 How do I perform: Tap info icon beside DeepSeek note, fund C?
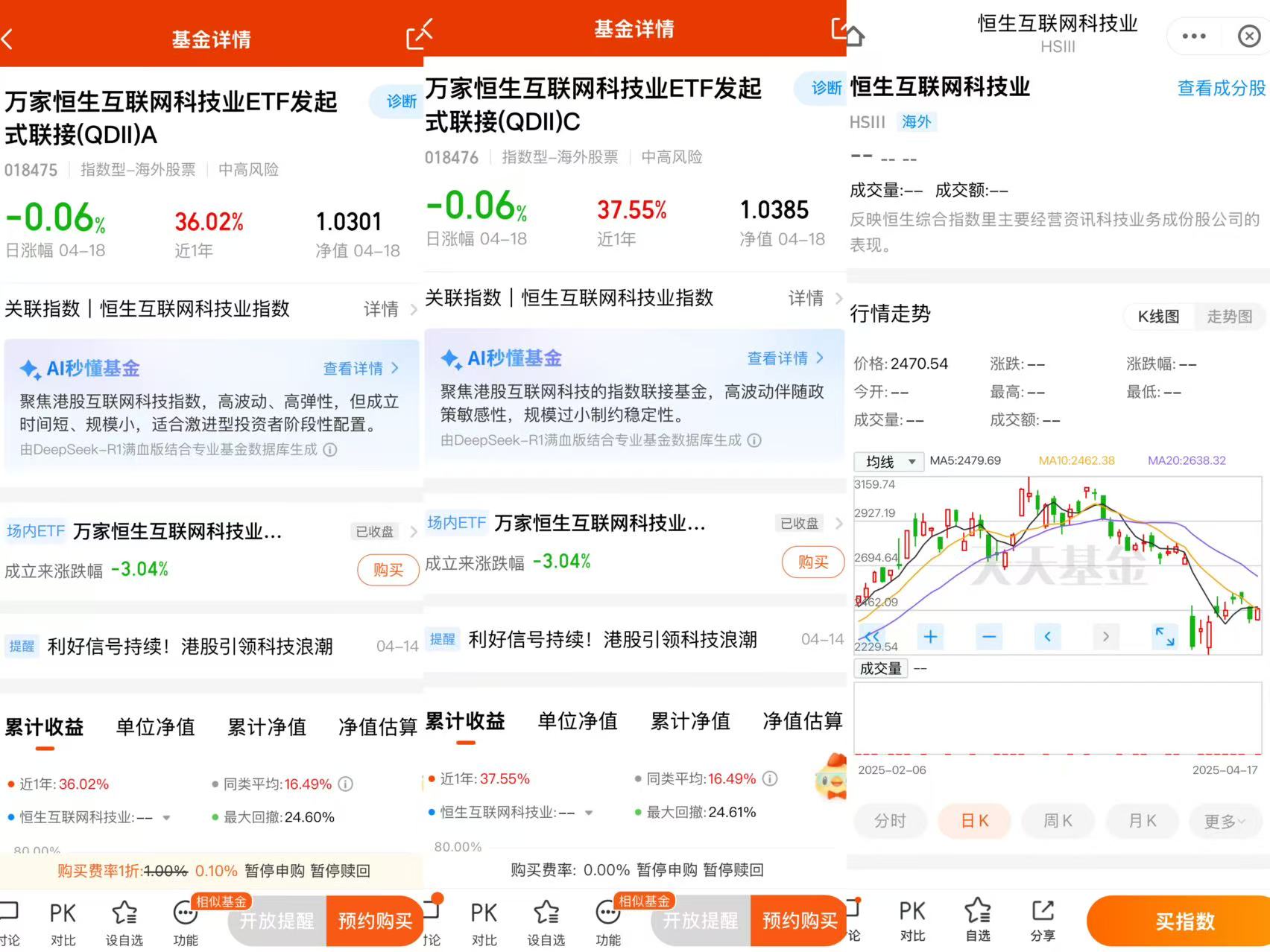tap(754, 440)
